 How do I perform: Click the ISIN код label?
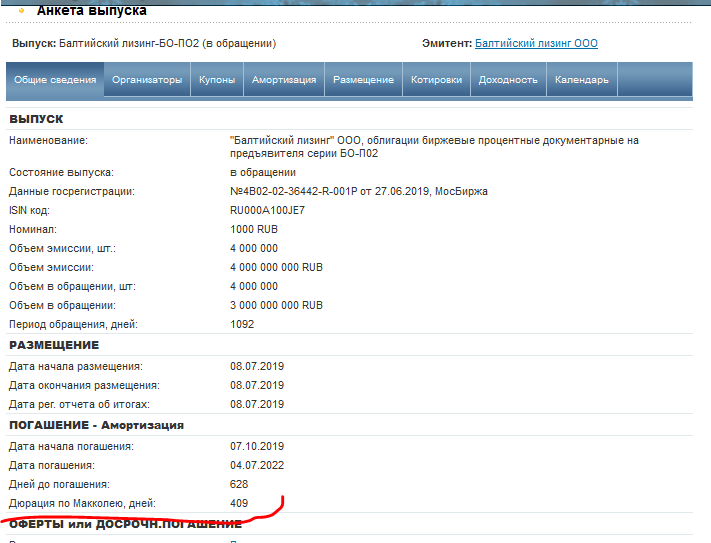click(x=29, y=210)
